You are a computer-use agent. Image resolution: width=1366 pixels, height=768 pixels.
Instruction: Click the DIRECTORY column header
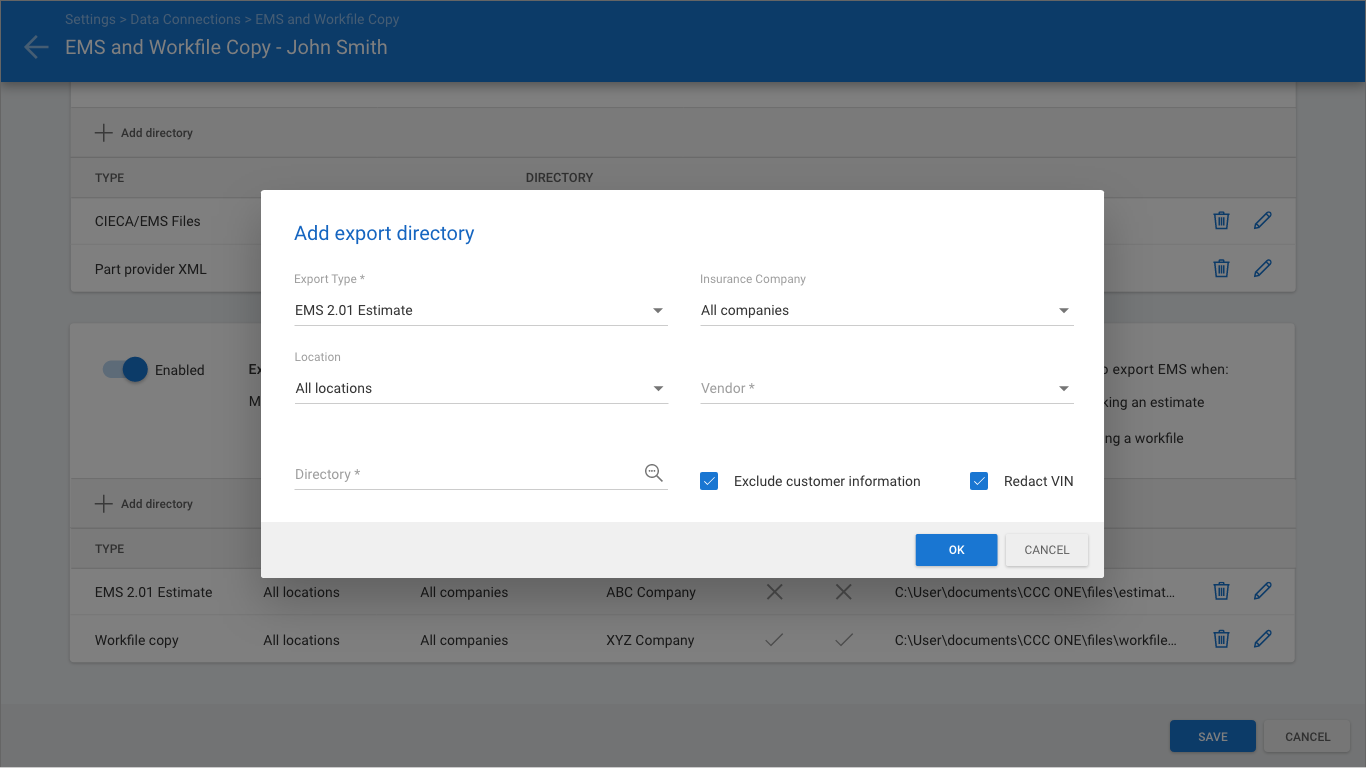(560, 178)
